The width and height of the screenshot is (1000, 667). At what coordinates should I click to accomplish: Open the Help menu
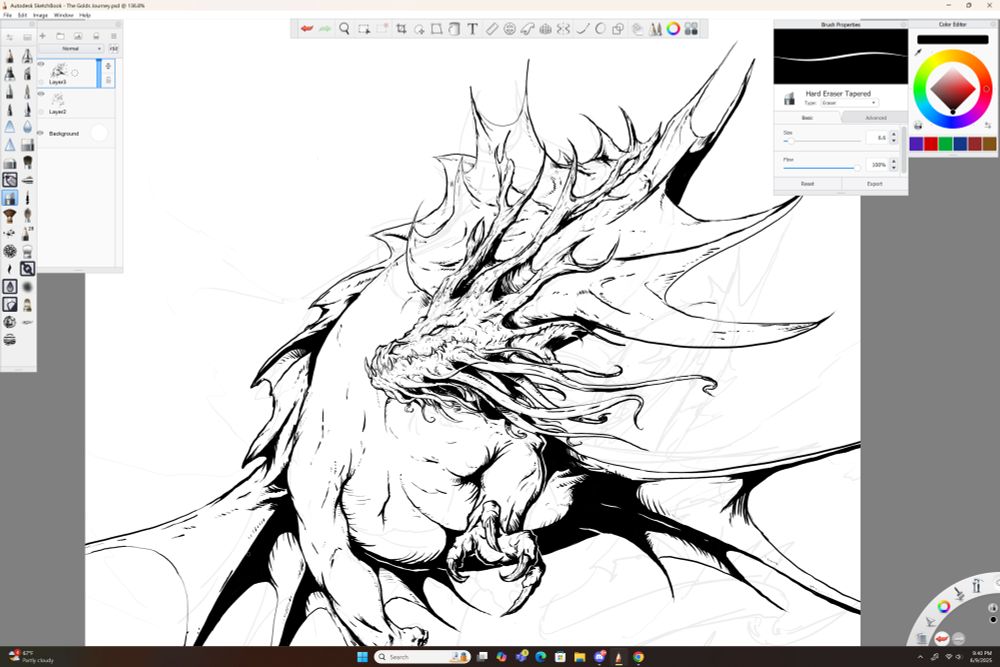point(85,15)
